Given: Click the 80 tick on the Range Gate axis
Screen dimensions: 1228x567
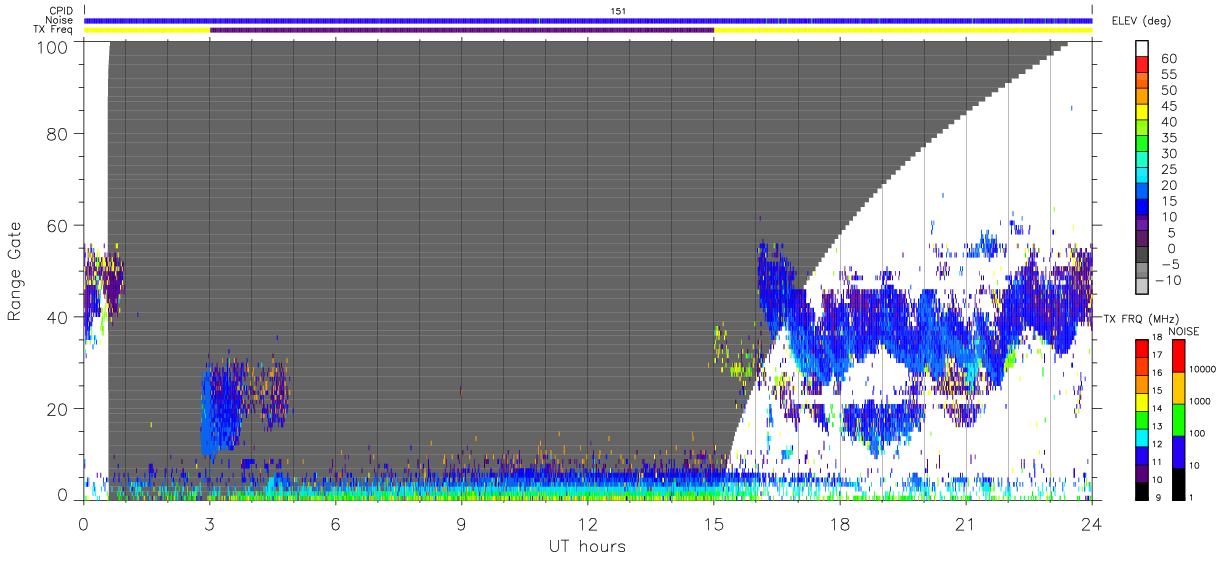Looking at the screenshot, I should (x=57, y=134).
